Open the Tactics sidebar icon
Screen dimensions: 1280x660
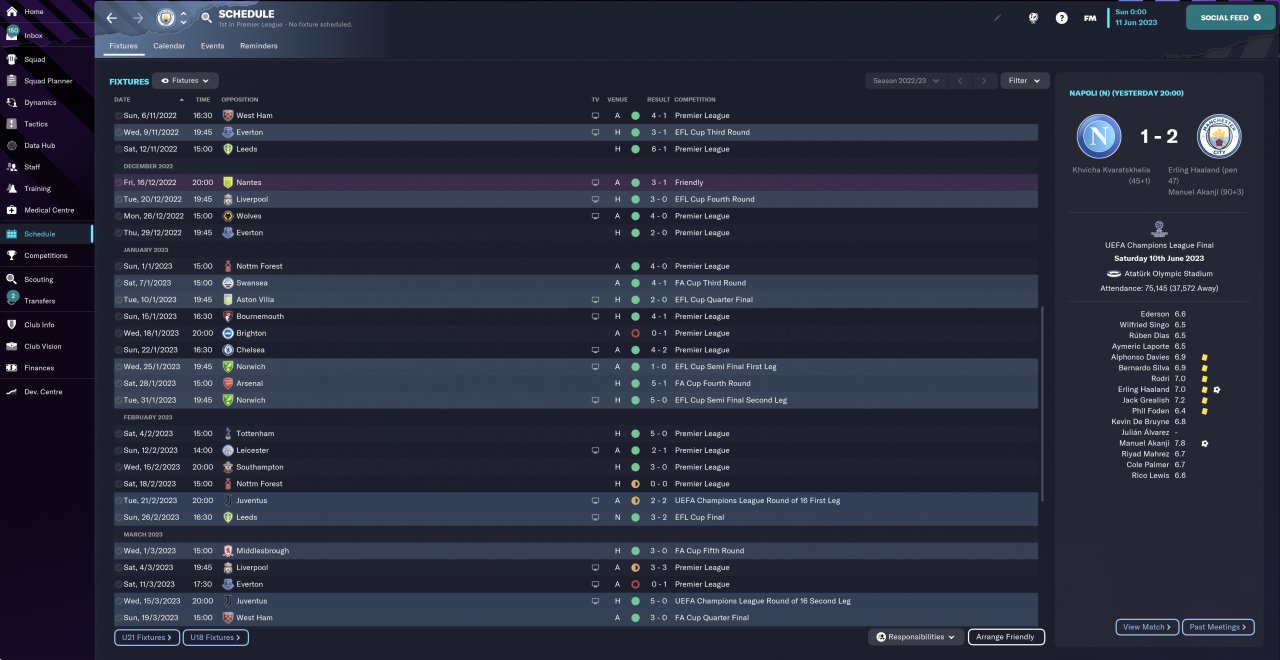point(12,124)
